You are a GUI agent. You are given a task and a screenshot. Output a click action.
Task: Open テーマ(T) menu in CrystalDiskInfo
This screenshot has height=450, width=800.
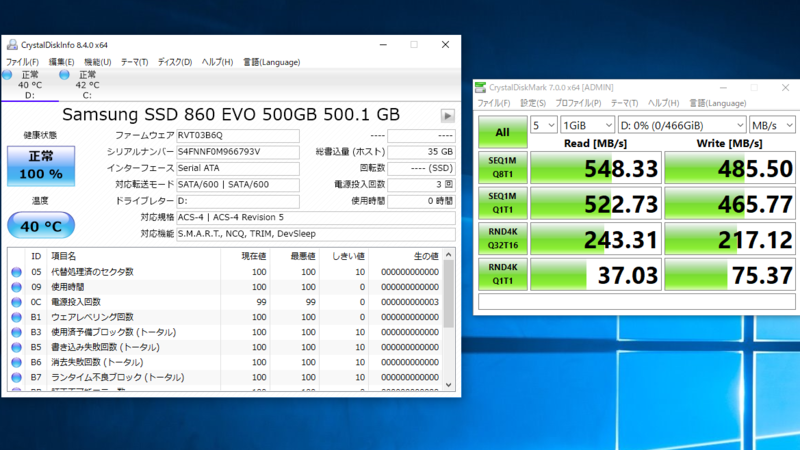pos(134,62)
